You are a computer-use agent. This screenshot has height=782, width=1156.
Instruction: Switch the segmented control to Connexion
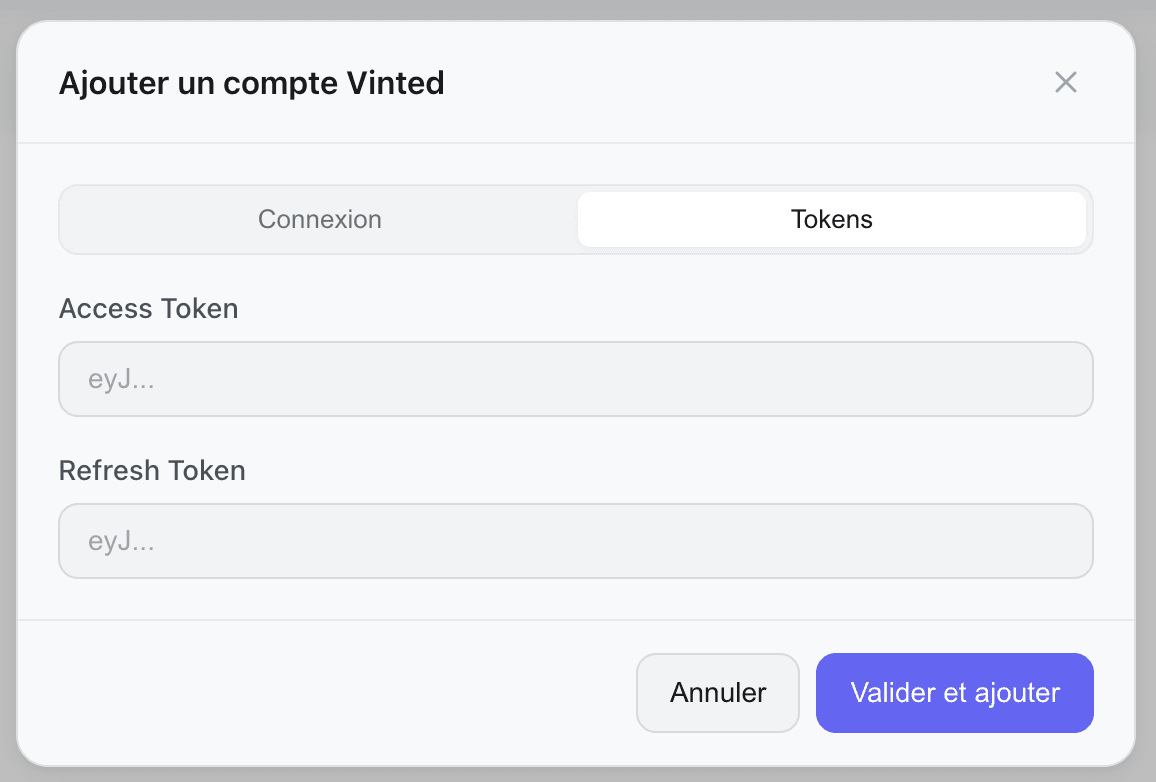[320, 219]
